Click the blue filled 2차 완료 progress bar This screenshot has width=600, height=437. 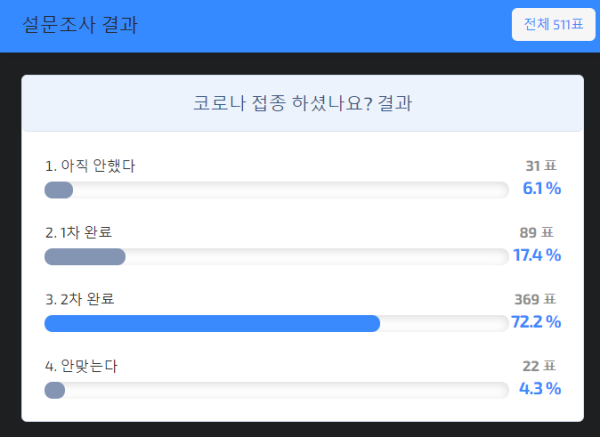coord(212,324)
